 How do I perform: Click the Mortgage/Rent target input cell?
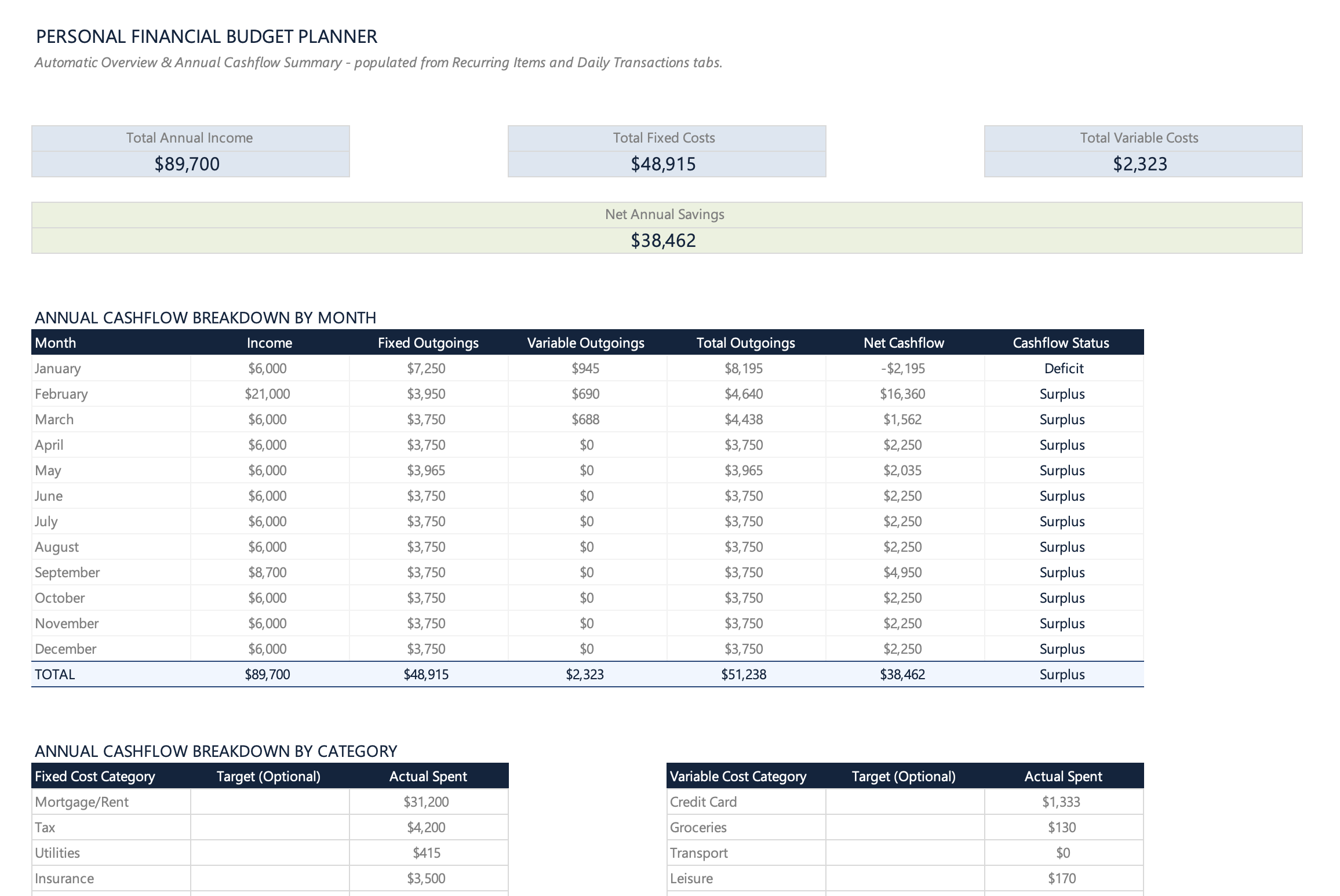(x=270, y=802)
